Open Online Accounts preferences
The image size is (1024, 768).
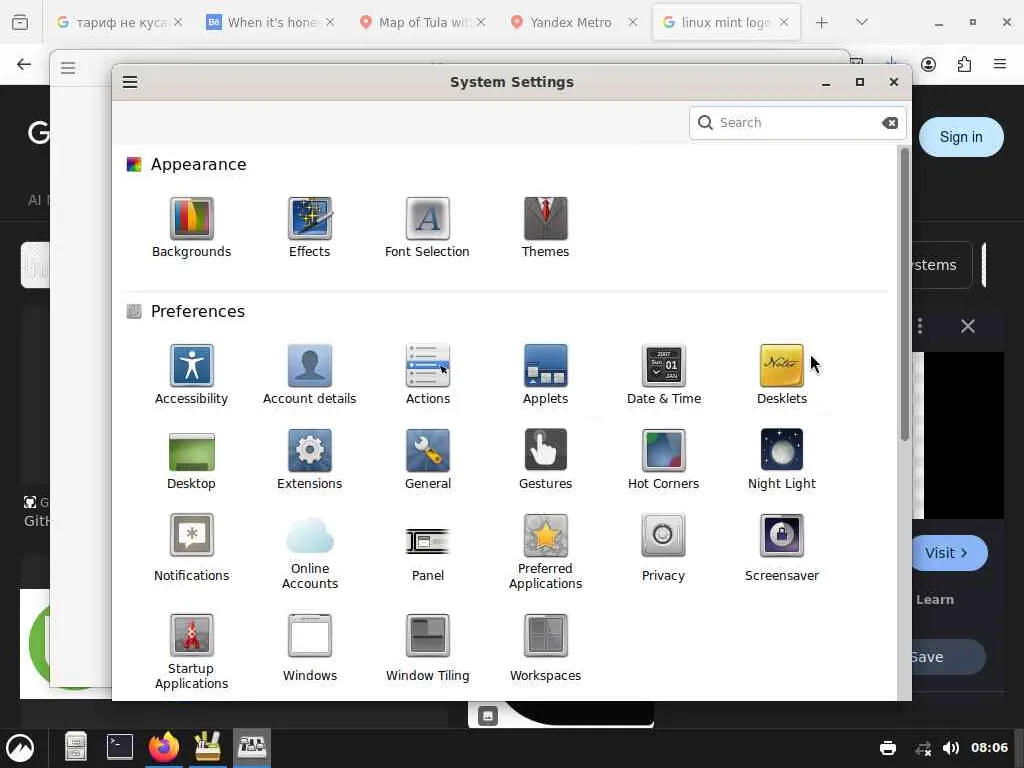(x=310, y=552)
